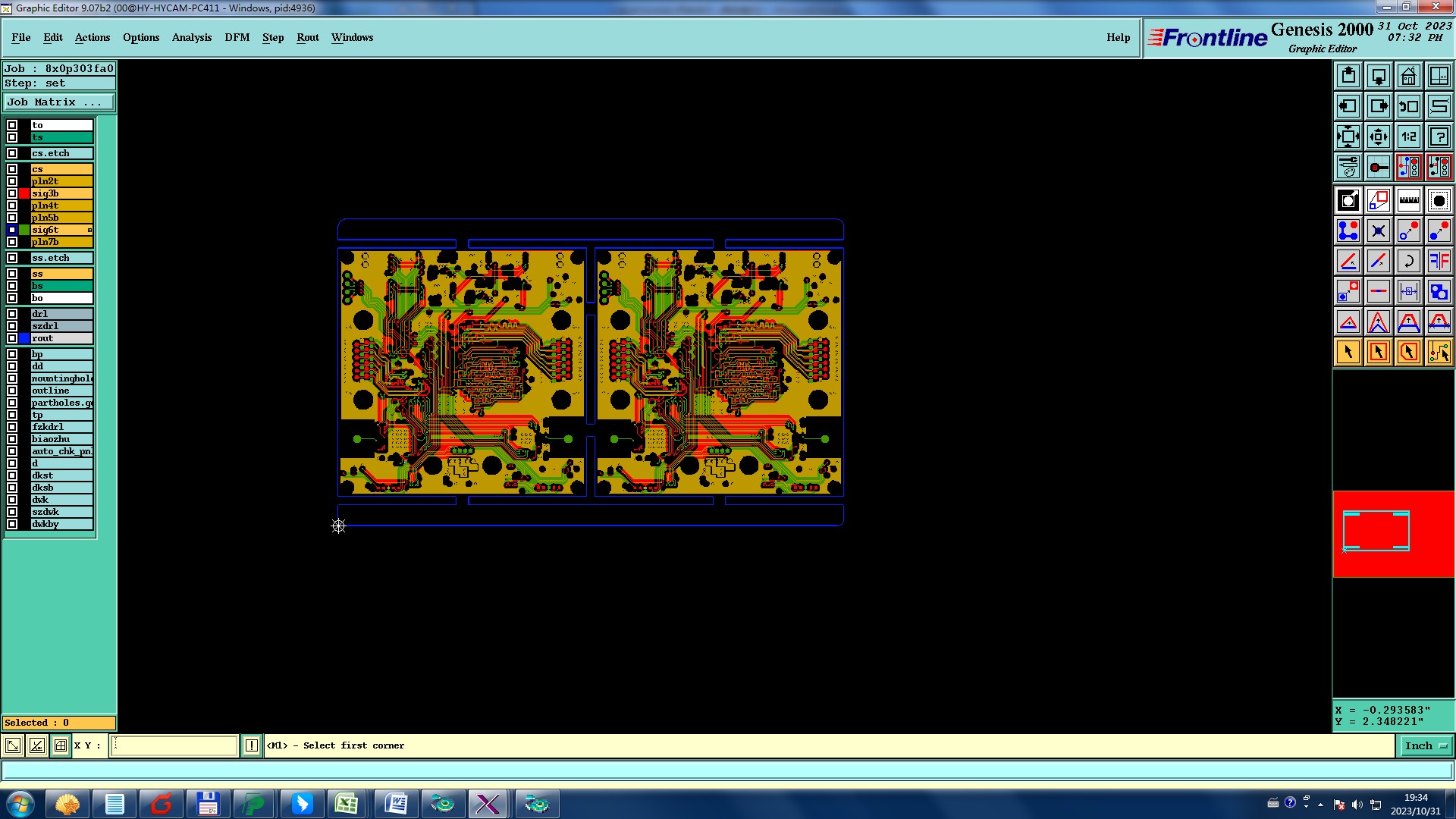Click the Help menu button
1456x819 pixels.
click(1119, 37)
